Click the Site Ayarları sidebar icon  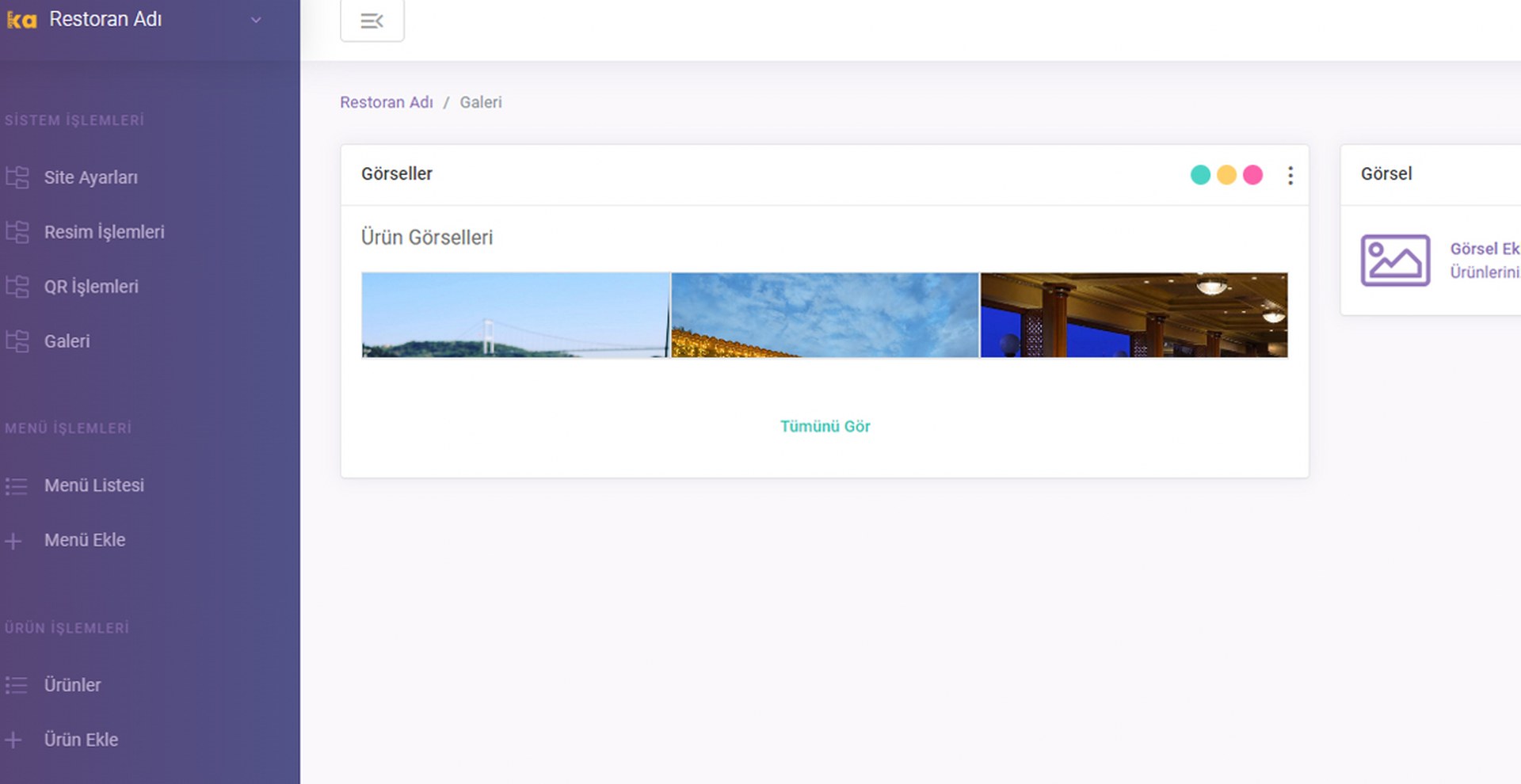[17, 177]
